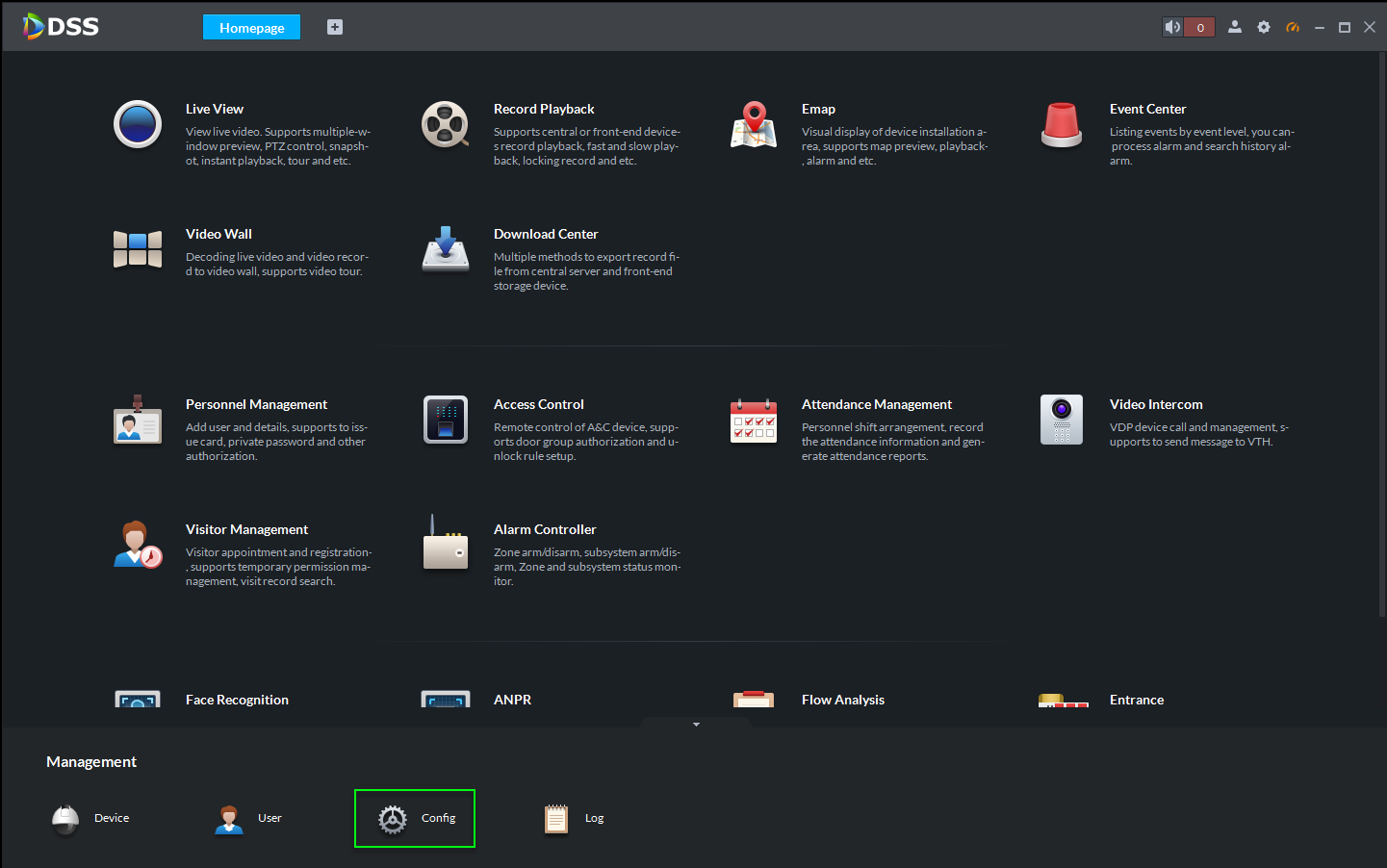The width and height of the screenshot is (1387, 868).
Task: Open the Log notepad icon
Action: coord(556,819)
